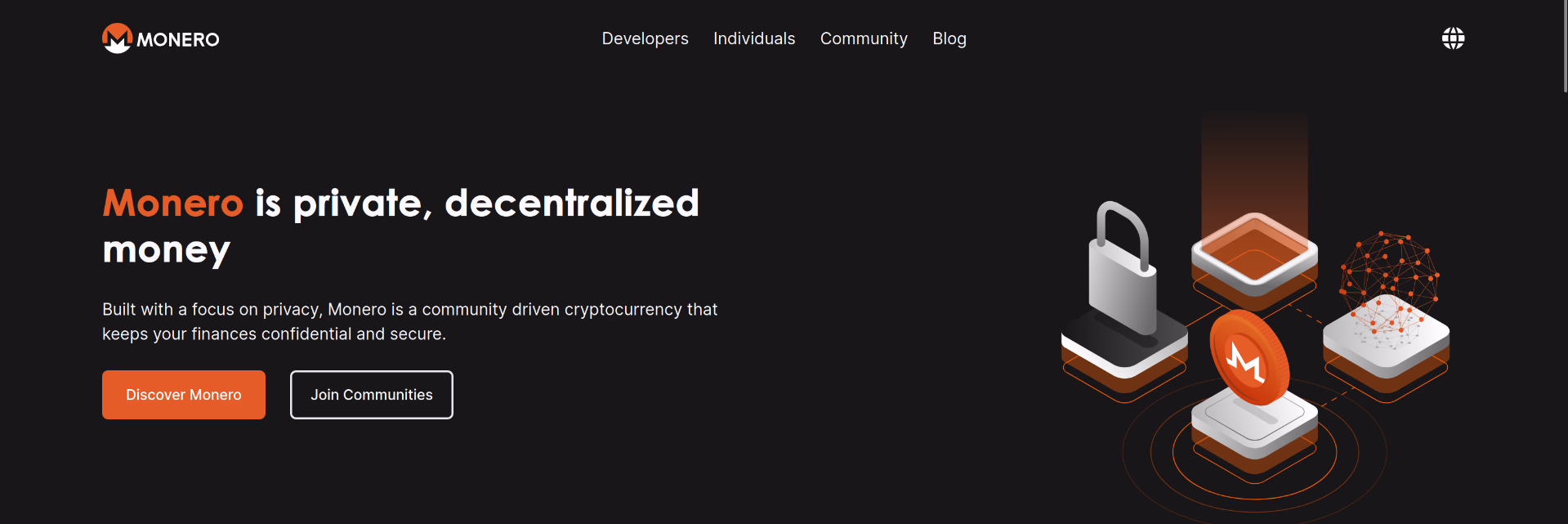Open the Developers menu
Screen dimensions: 1568x524
point(645,38)
